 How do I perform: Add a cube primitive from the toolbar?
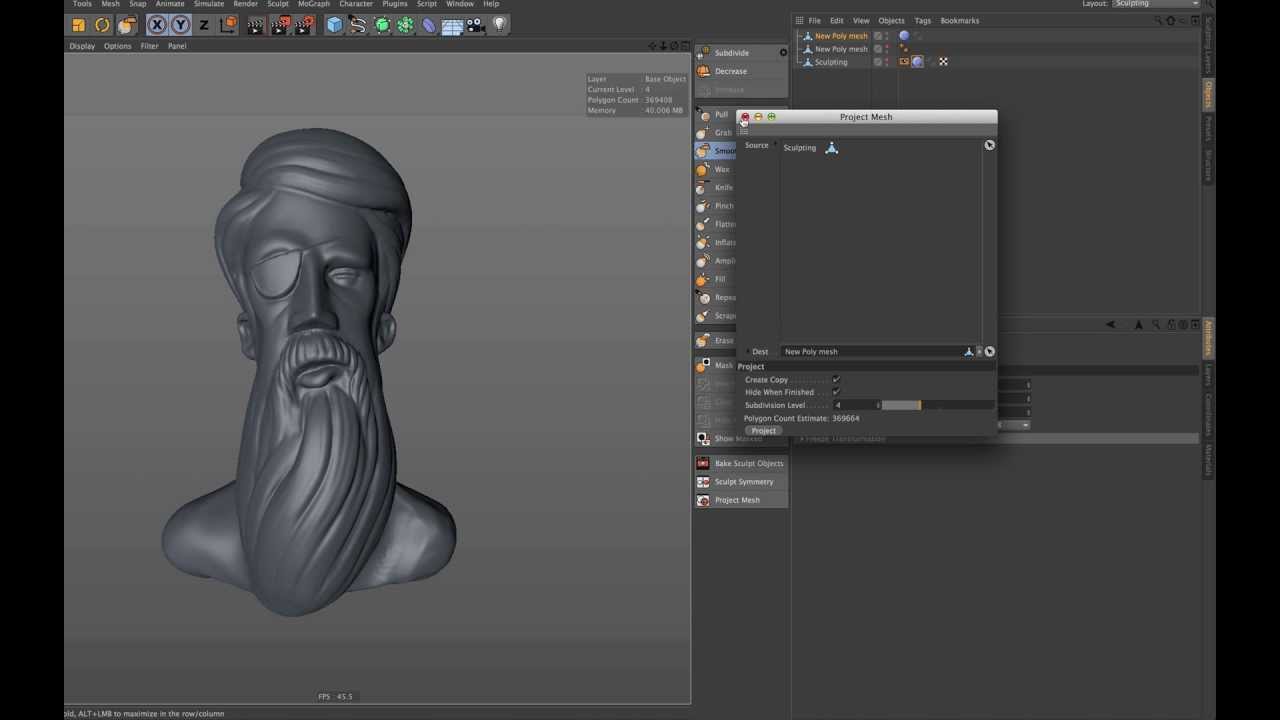[x=334, y=25]
